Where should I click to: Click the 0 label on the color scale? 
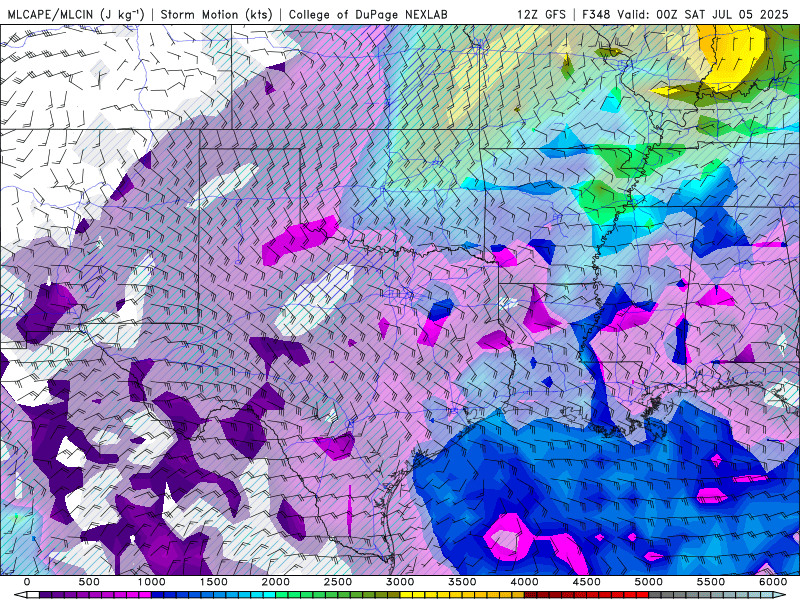click(27, 582)
